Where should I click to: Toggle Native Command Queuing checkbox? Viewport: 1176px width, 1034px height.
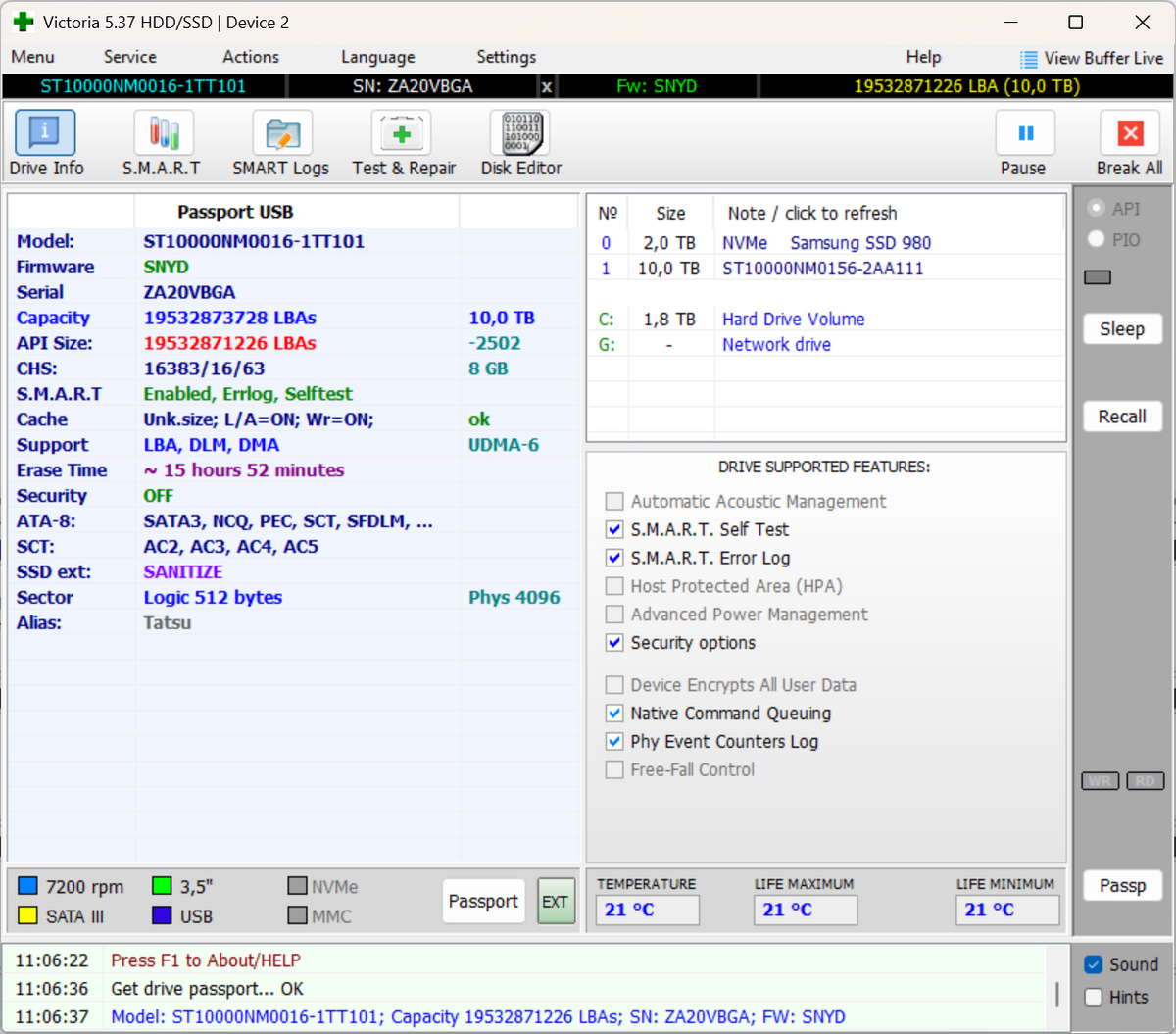(614, 714)
